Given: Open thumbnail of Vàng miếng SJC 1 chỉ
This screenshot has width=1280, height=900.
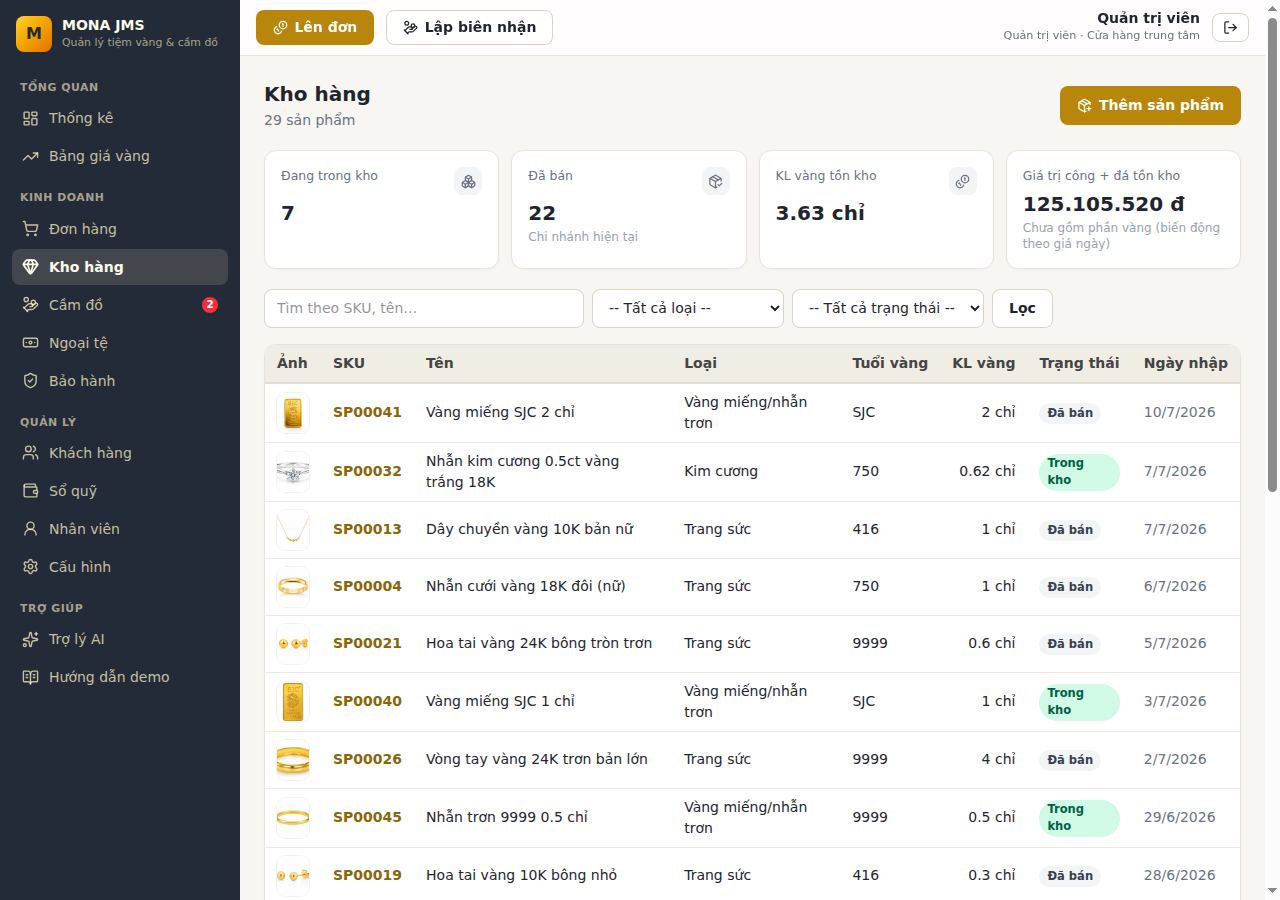Looking at the screenshot, I should (x=293, y=702).
